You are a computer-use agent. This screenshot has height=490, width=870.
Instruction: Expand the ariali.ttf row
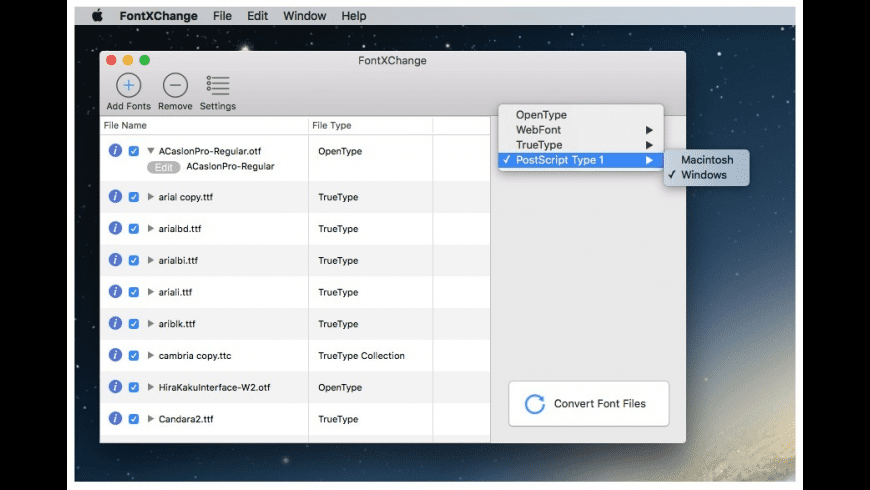[x=150, y=292]
